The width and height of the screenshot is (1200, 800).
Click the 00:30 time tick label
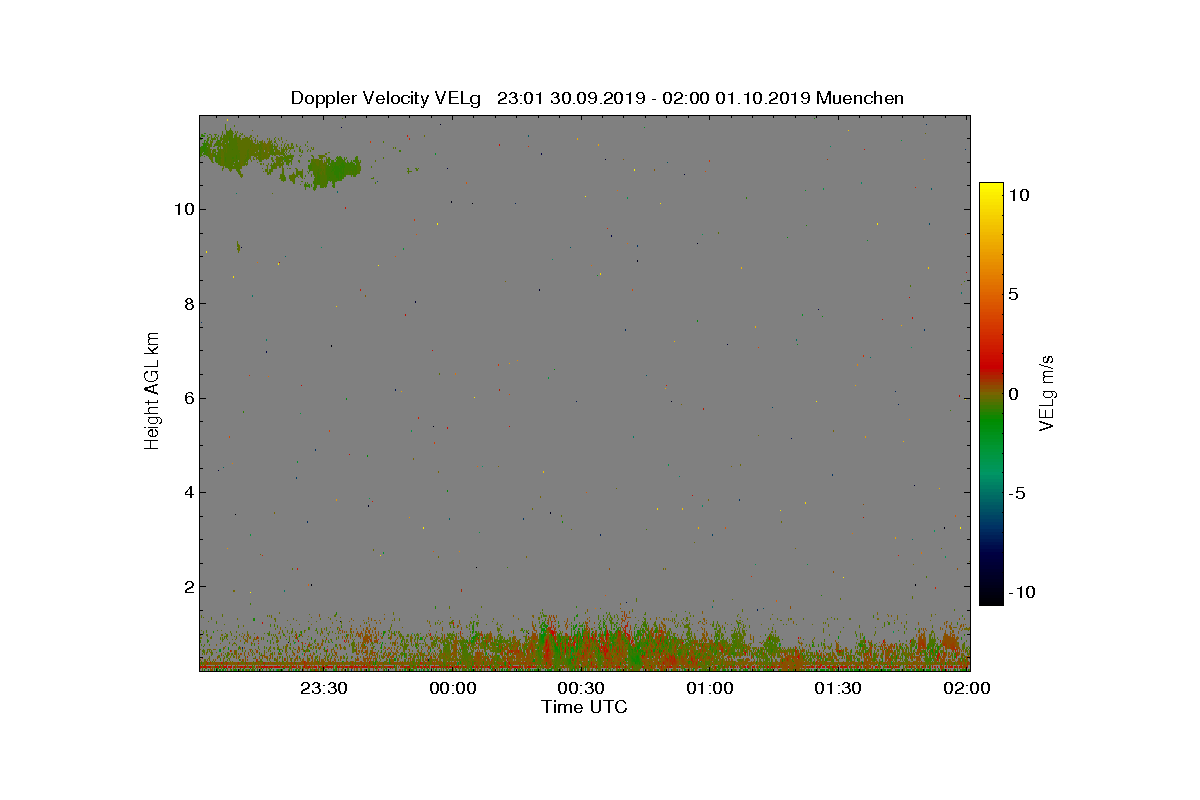pyautogui.click(x=581, y=688)
